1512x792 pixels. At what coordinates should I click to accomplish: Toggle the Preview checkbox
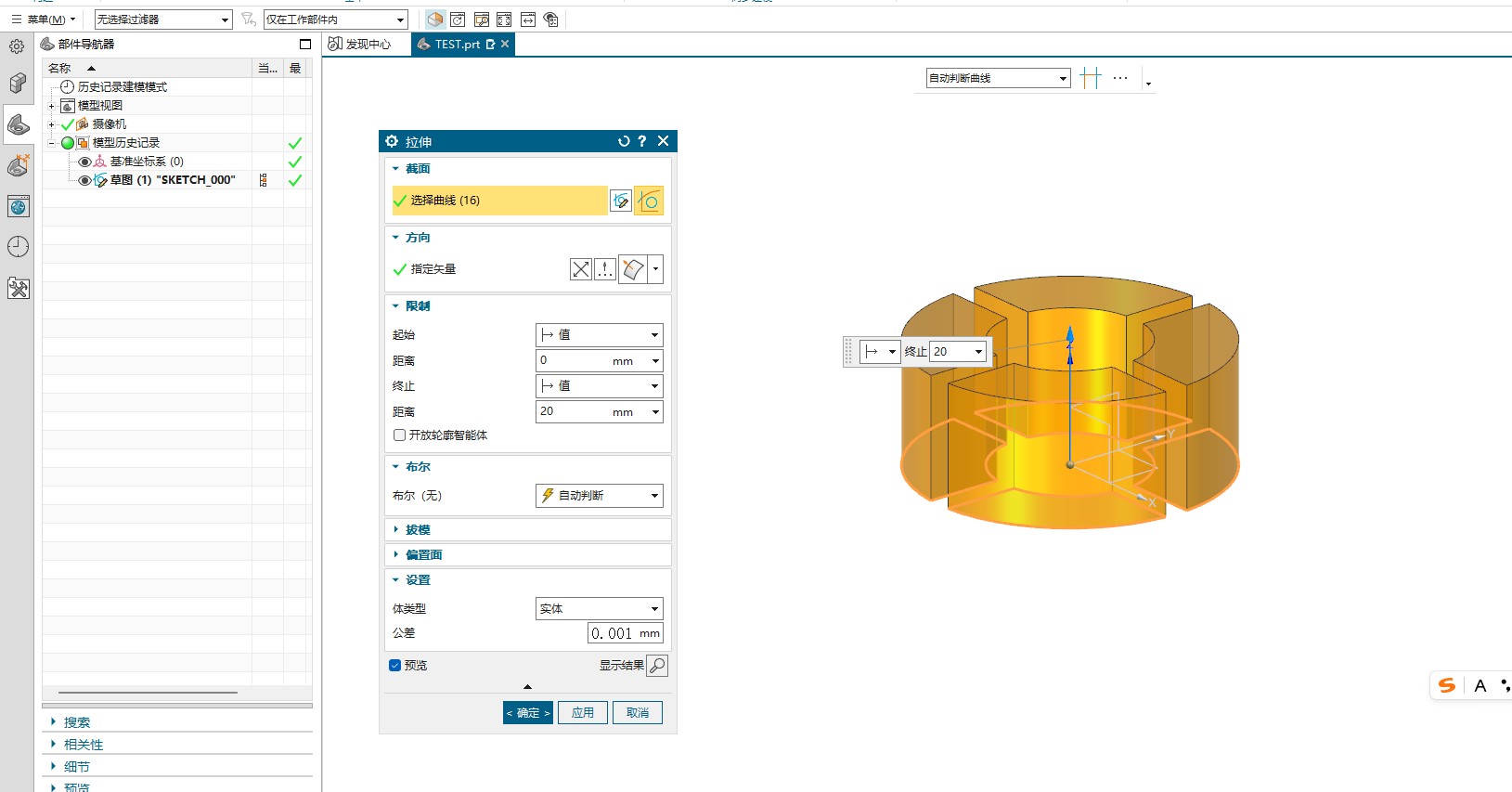tap(394, 665)
